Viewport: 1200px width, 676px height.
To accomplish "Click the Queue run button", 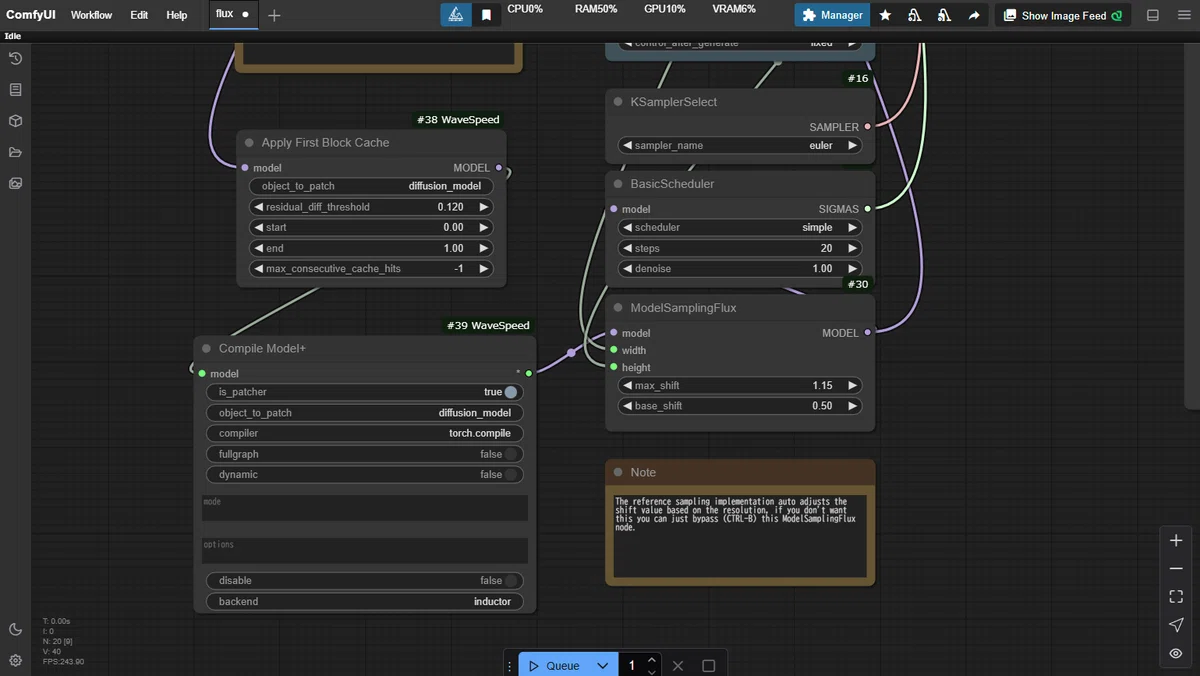I will point(554,665).
